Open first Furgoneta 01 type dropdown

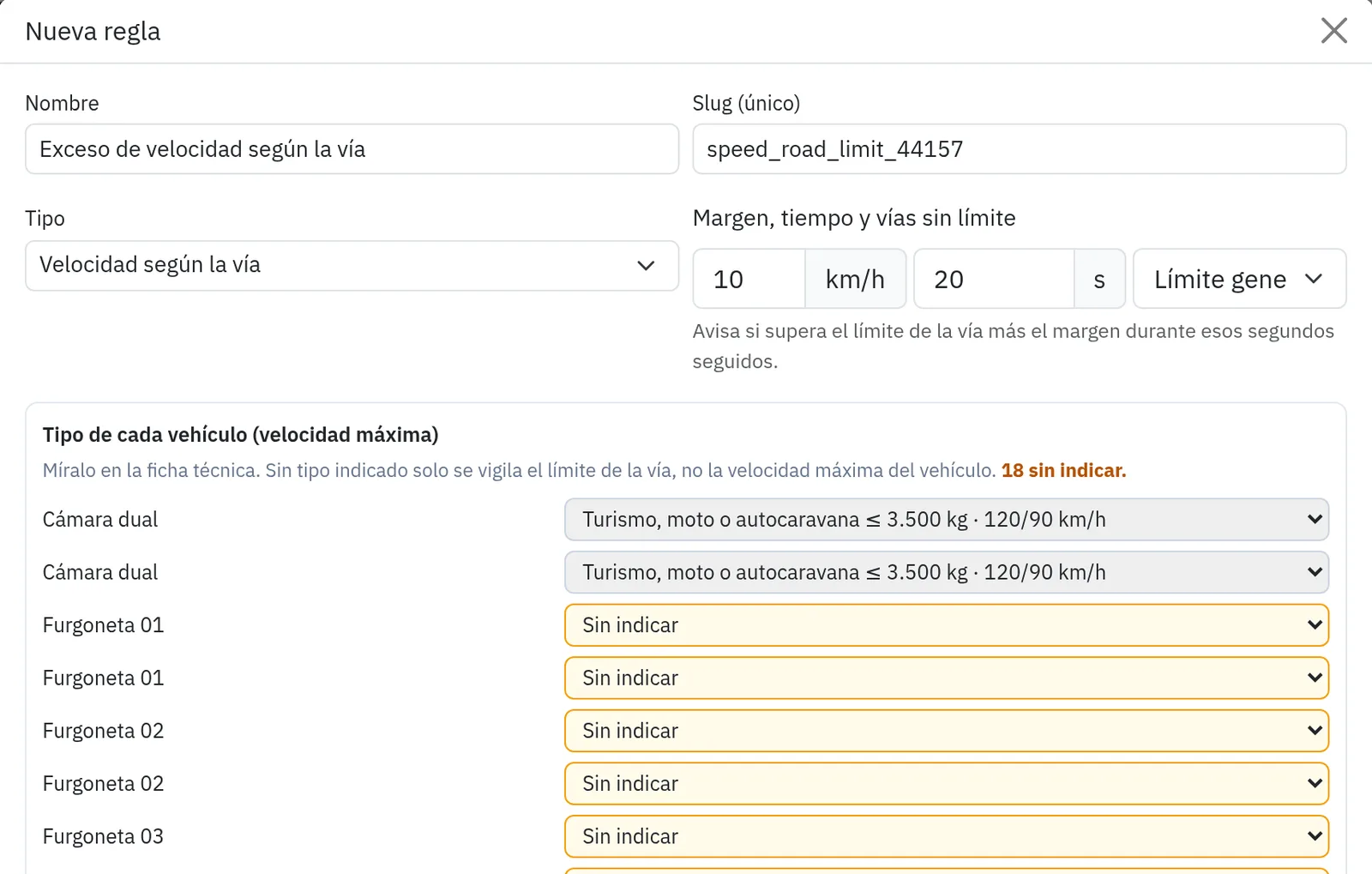[x=947, y=625]
